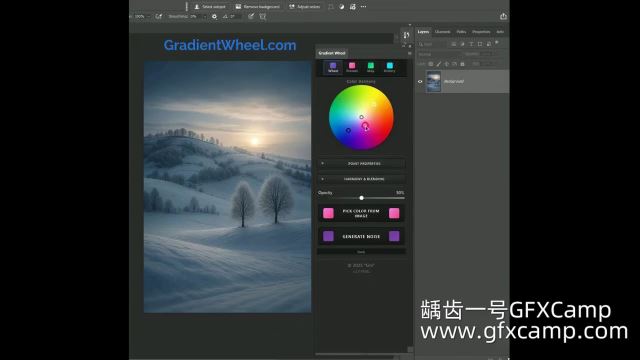Screen dimensions: 640x360
Task: Toggle prevent artboard auto-nesting lock icon
Action: pos(454,64)
